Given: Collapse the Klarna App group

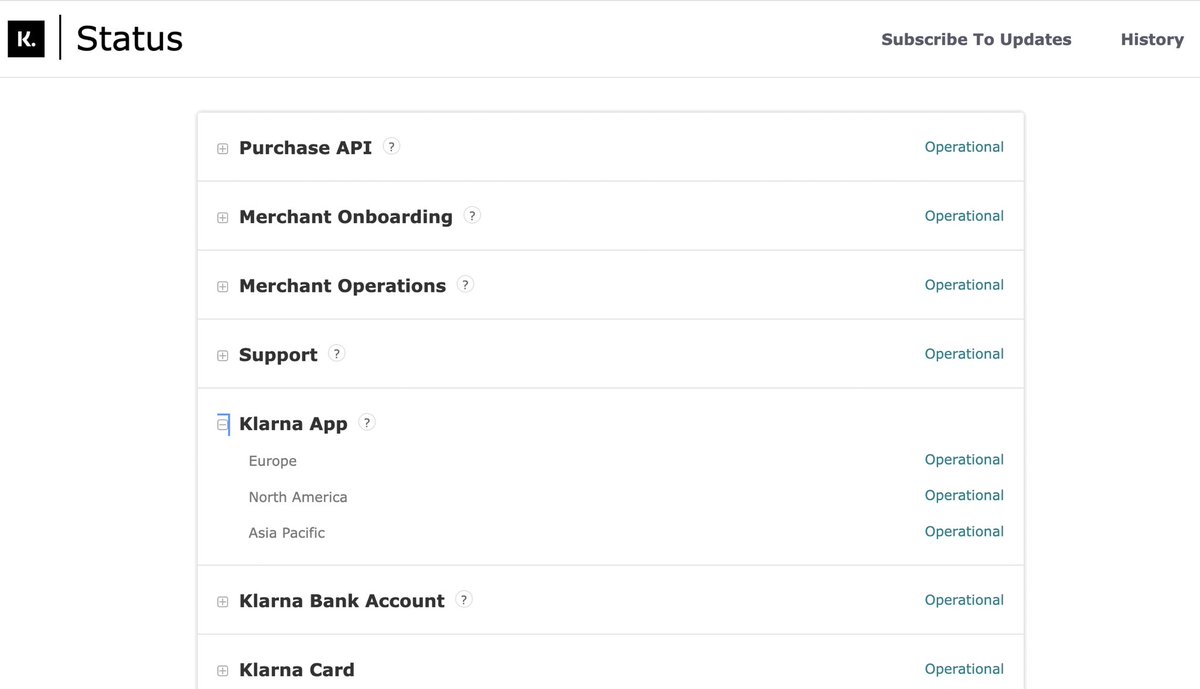Looking at the screenshot, I should [x=223, y=425].
